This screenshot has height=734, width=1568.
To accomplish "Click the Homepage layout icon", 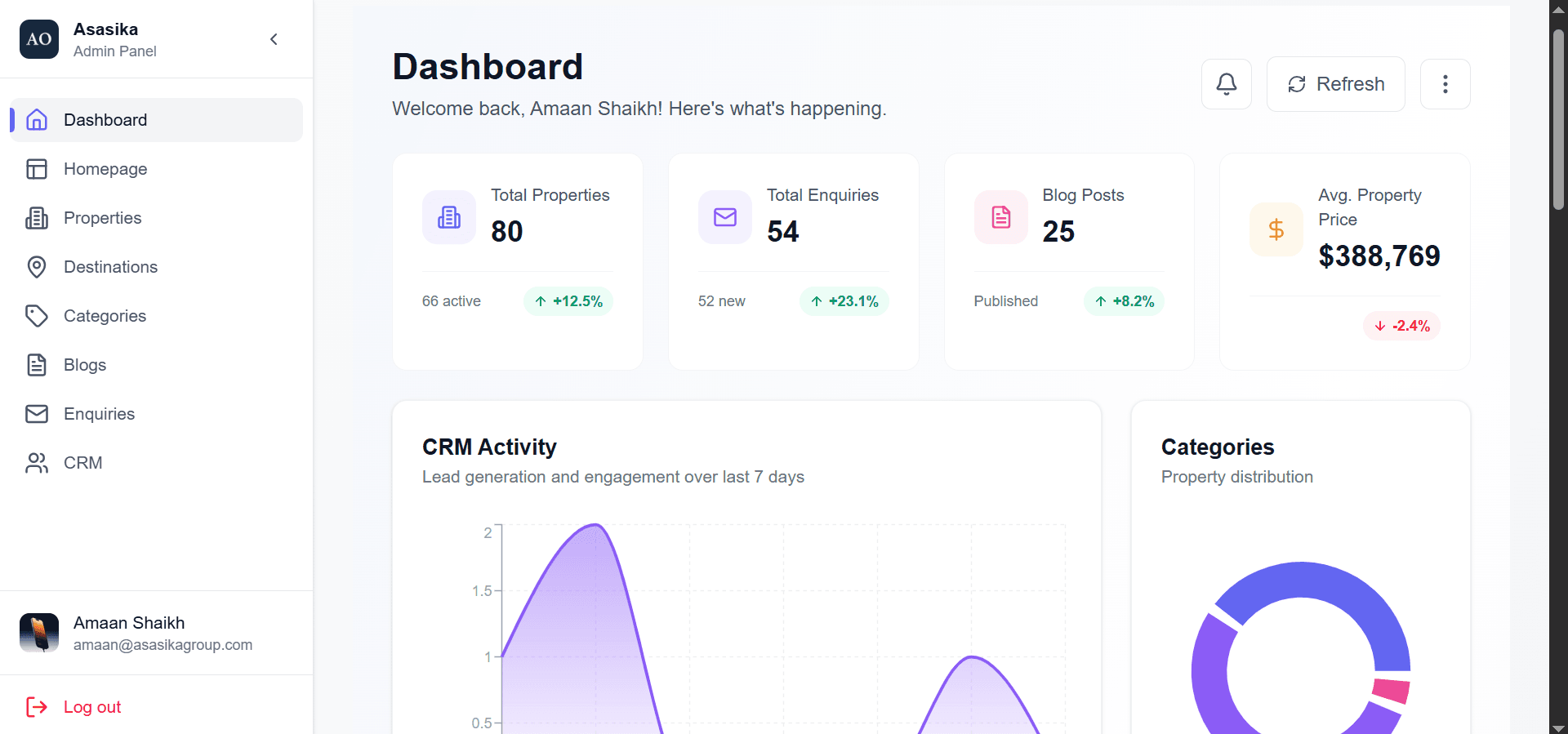I will pyautogui.click(x=37, y=169).
